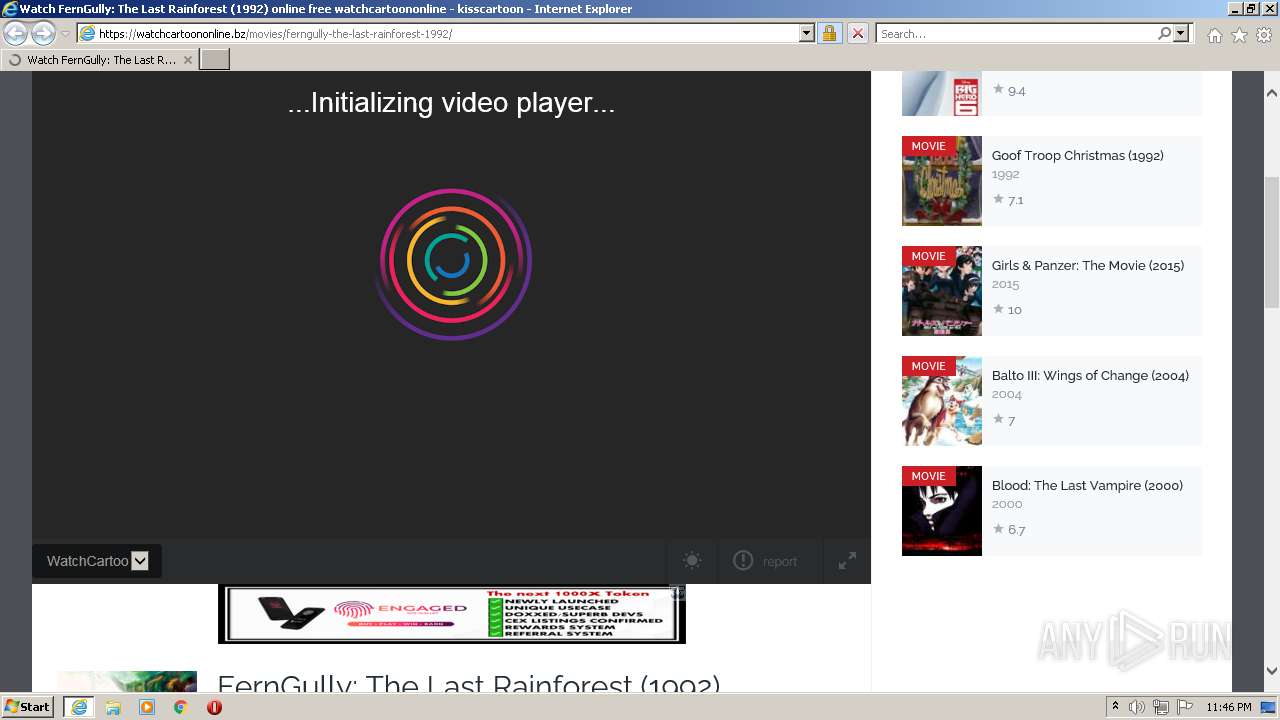Click the Engaged token banner ad
This screenshot has width=1280, height=720.
pyautogui.click(x=452, y=614)
